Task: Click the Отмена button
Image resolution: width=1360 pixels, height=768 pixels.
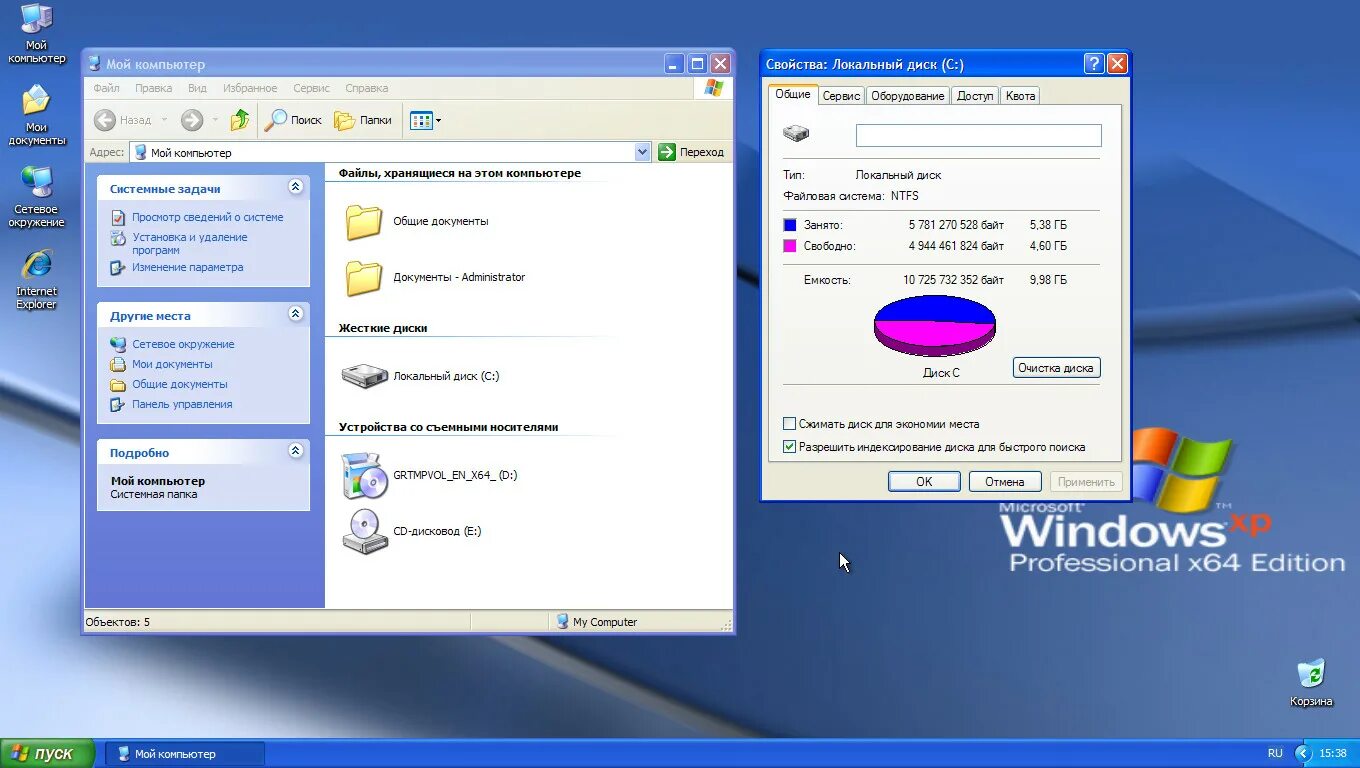Action: tap(1005, 482)
